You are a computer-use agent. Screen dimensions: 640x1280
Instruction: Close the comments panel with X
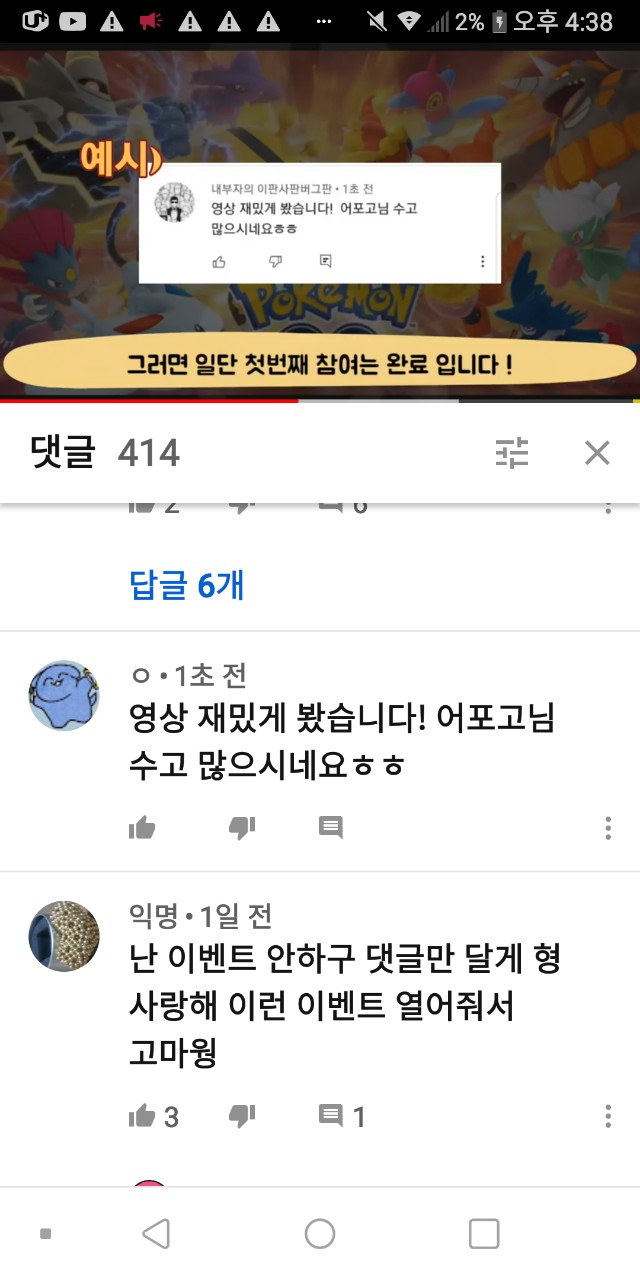[597, 454]
